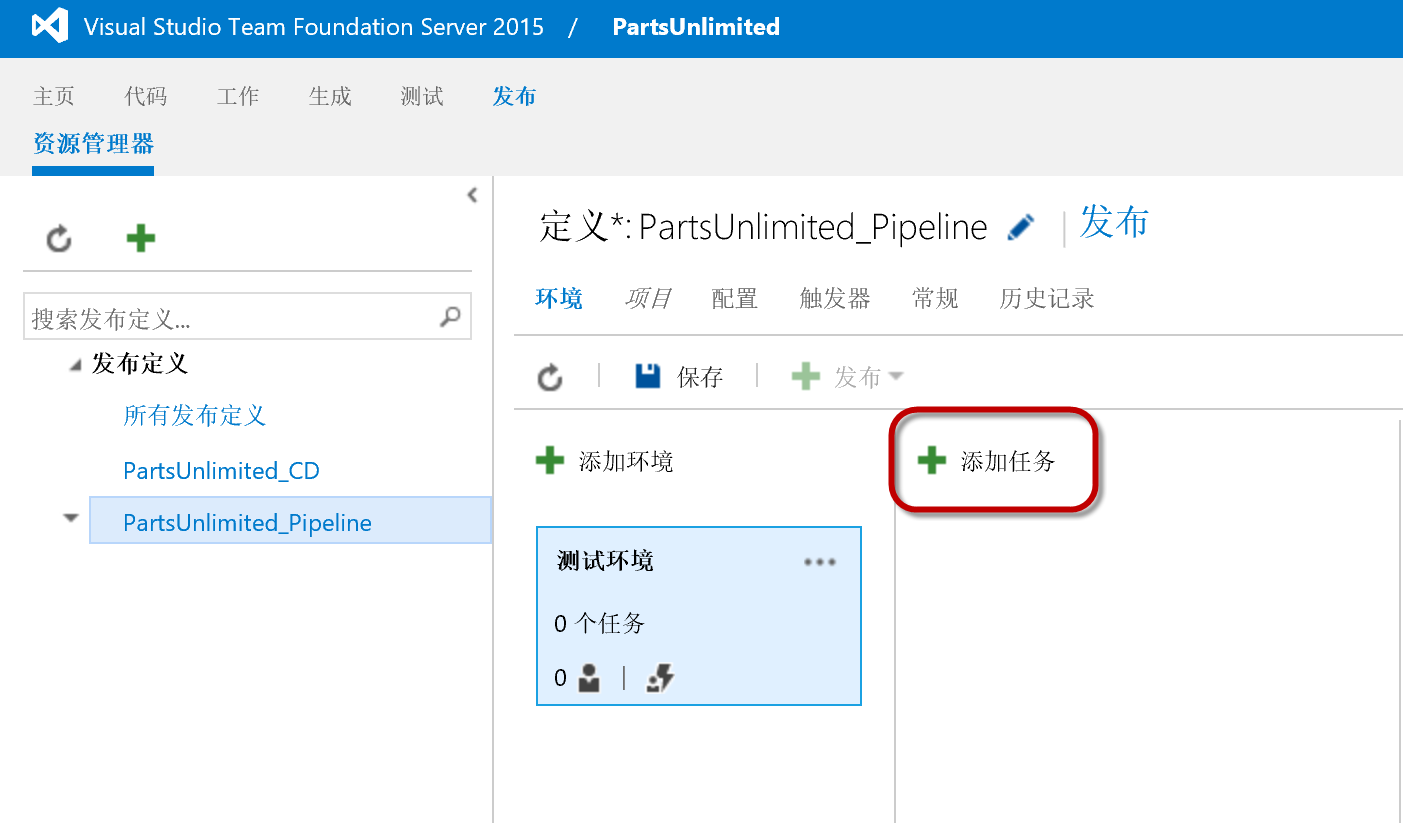The image size is (1403, 823).
Task: Save definition using the floppy disk icon
Action: point(648,376)
